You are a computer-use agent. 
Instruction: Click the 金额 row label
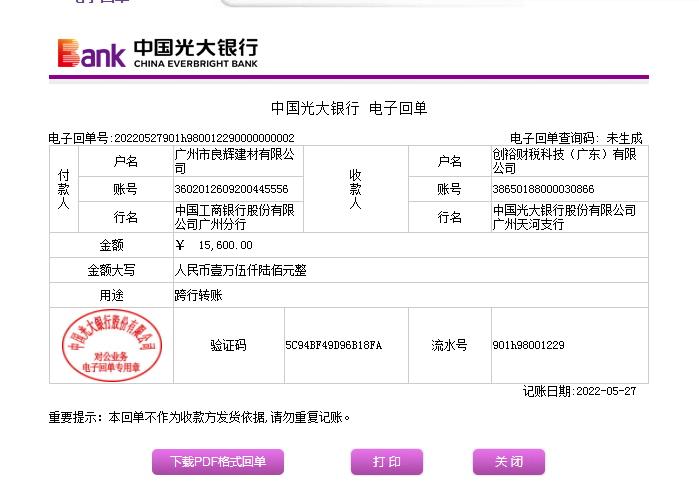tap(111, 245)
